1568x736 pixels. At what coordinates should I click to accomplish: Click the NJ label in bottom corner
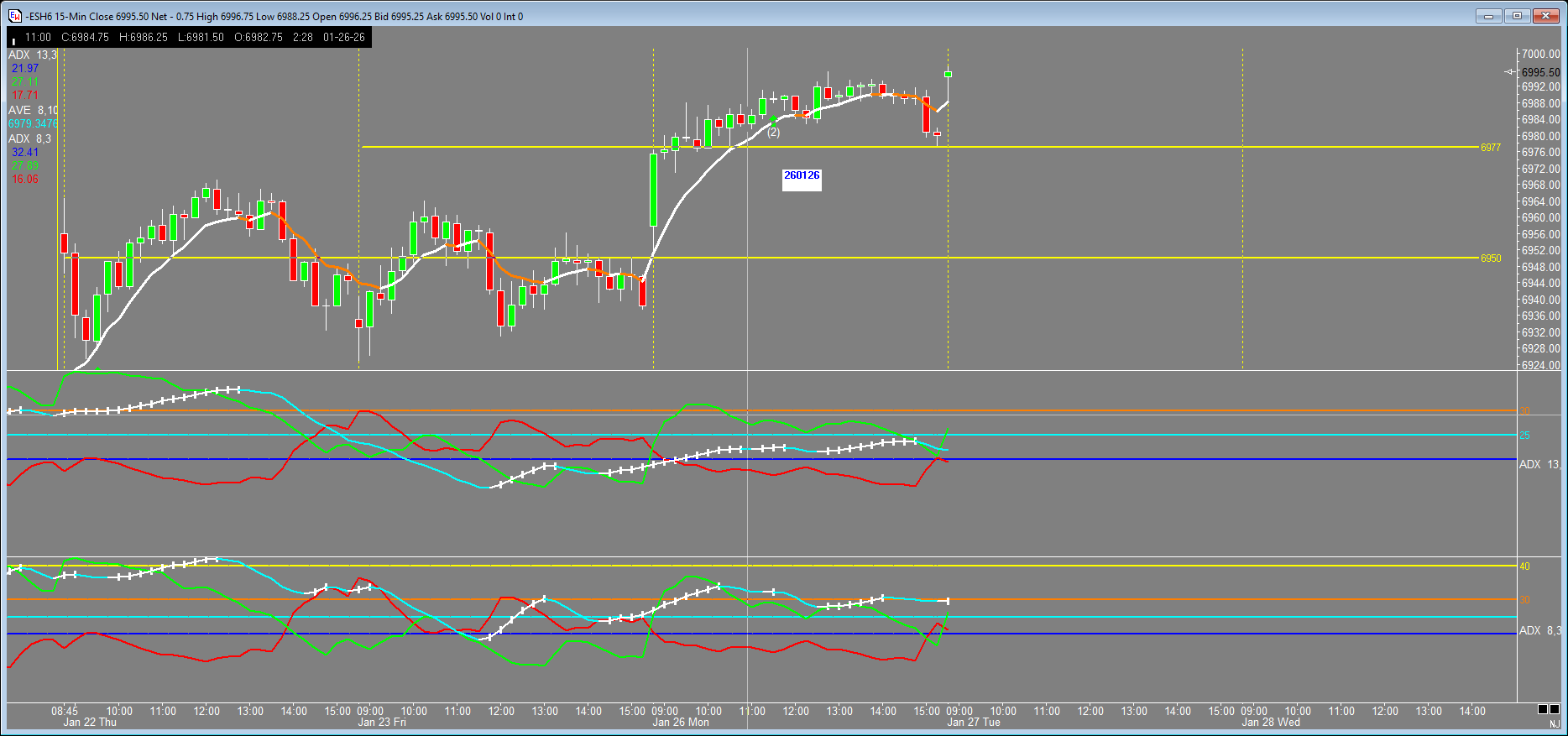[1554, 723]
